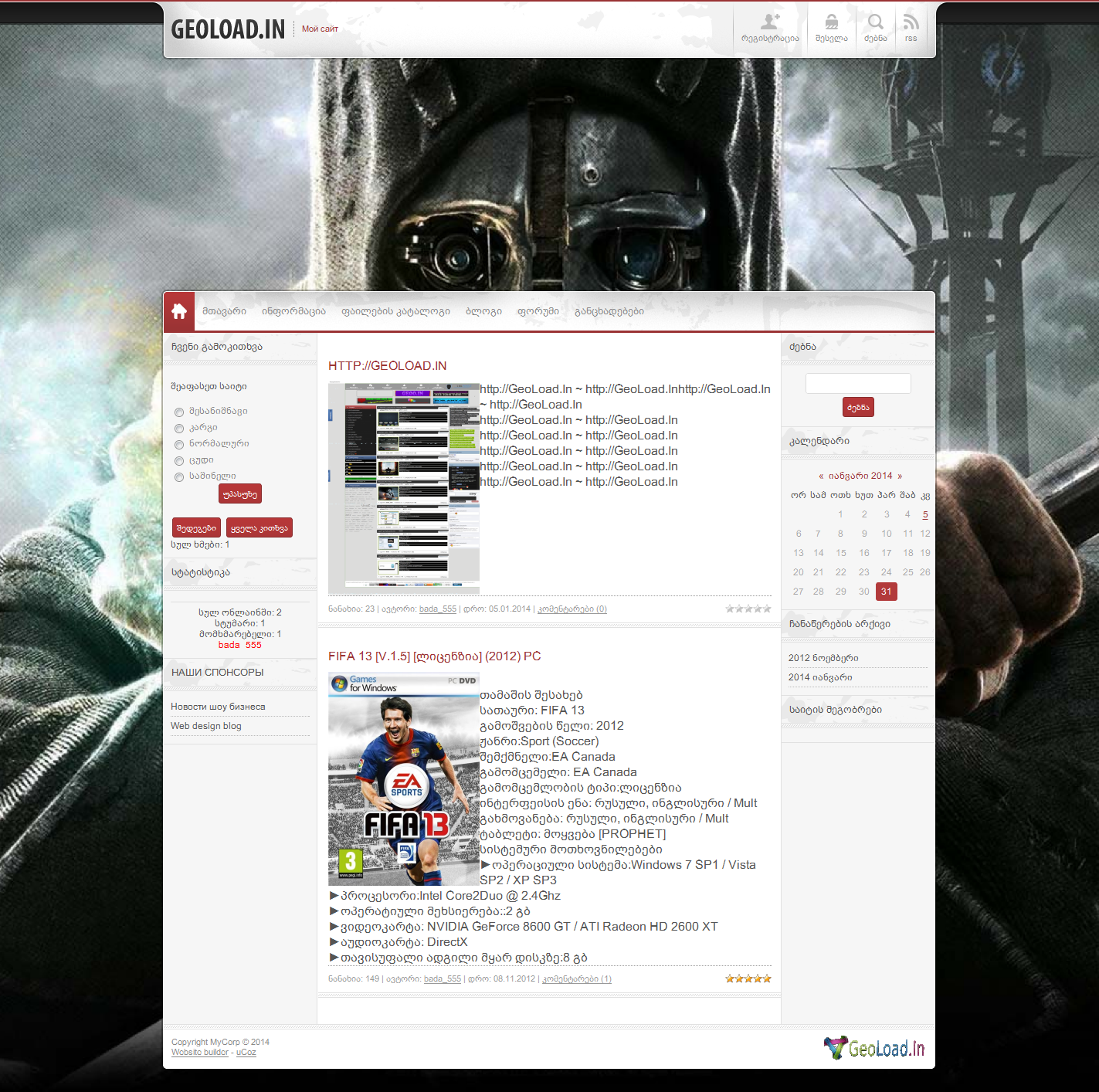Screen dimensions: 1099x1092
Task: Open all polls button
Action: click(259, 528)
